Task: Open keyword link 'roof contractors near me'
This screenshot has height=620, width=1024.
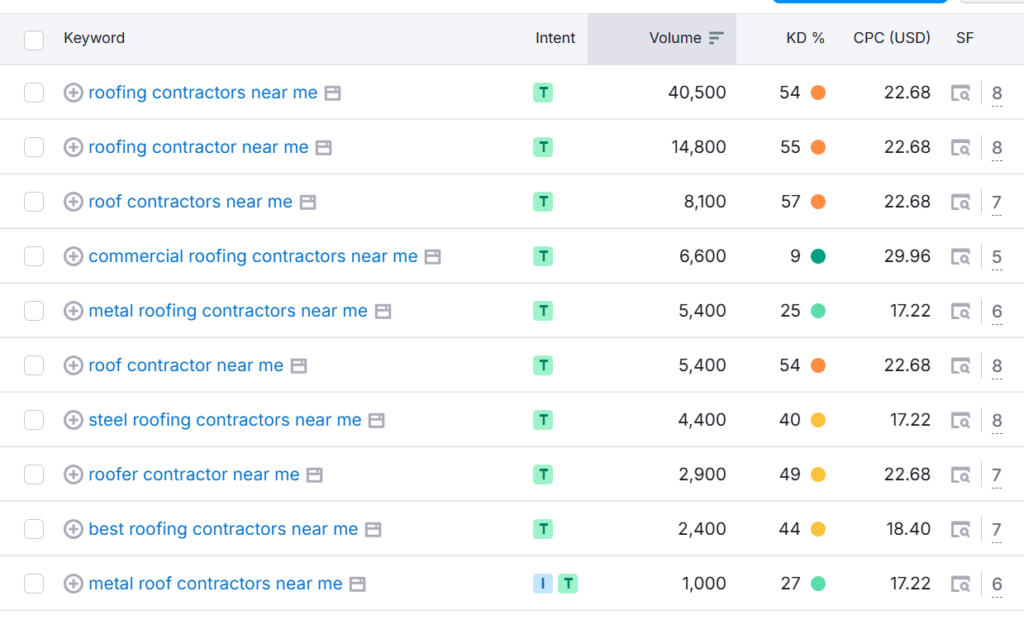Action: 191,202
